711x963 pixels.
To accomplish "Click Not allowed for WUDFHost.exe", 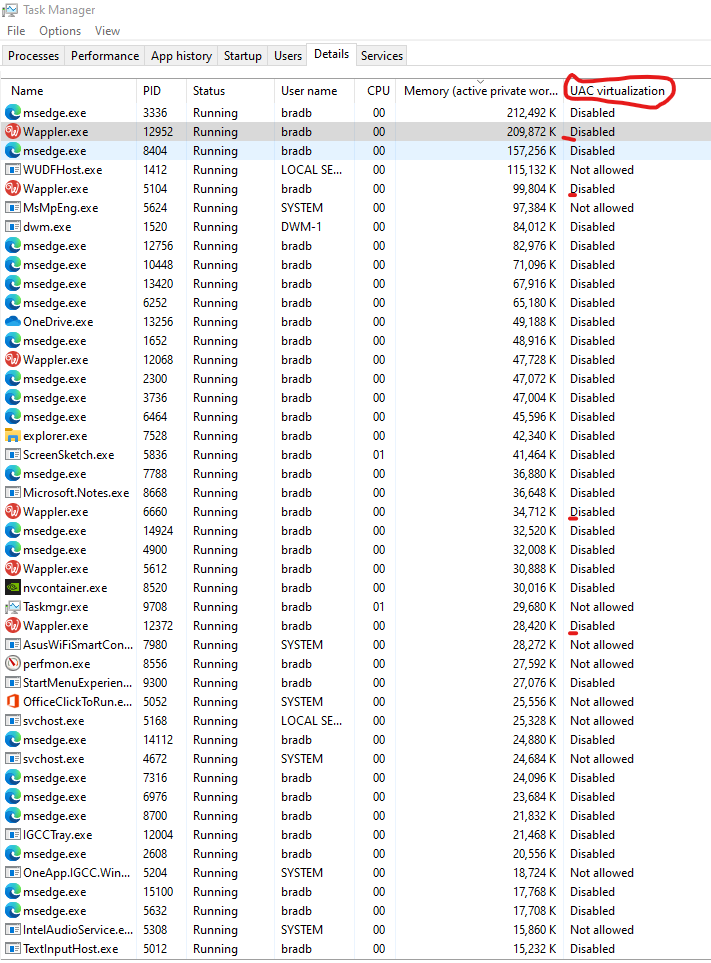I will [602, 170].
